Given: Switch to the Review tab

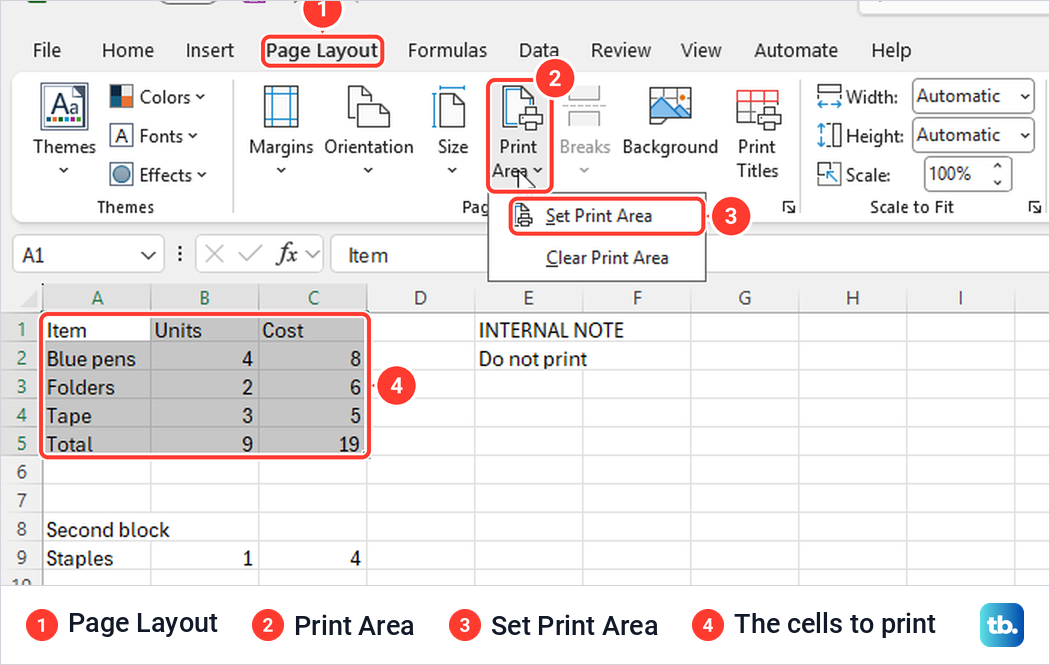Looking at the screenshot, I should tap(621, 51).
